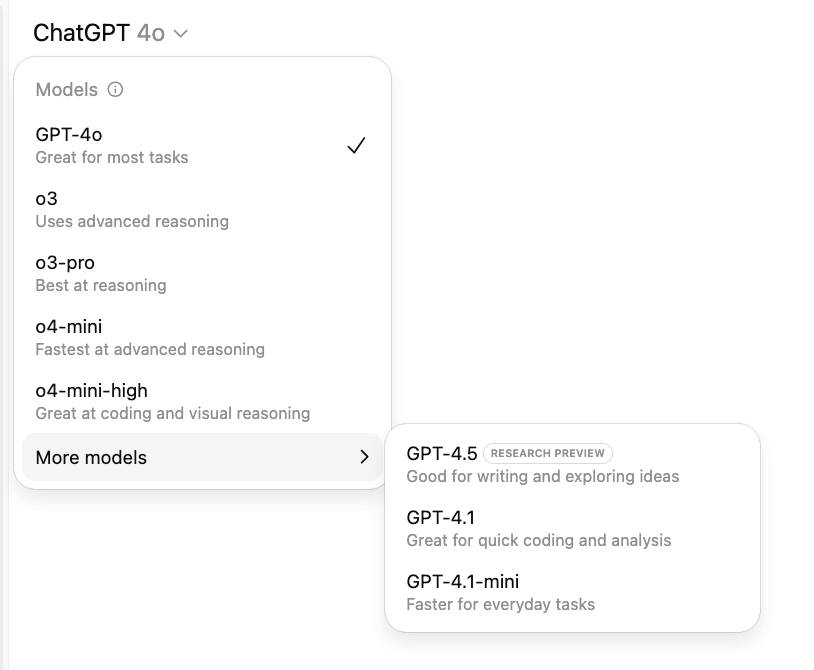Select the o4-mini-high model
814x670 pixels.
pos(91,391)
